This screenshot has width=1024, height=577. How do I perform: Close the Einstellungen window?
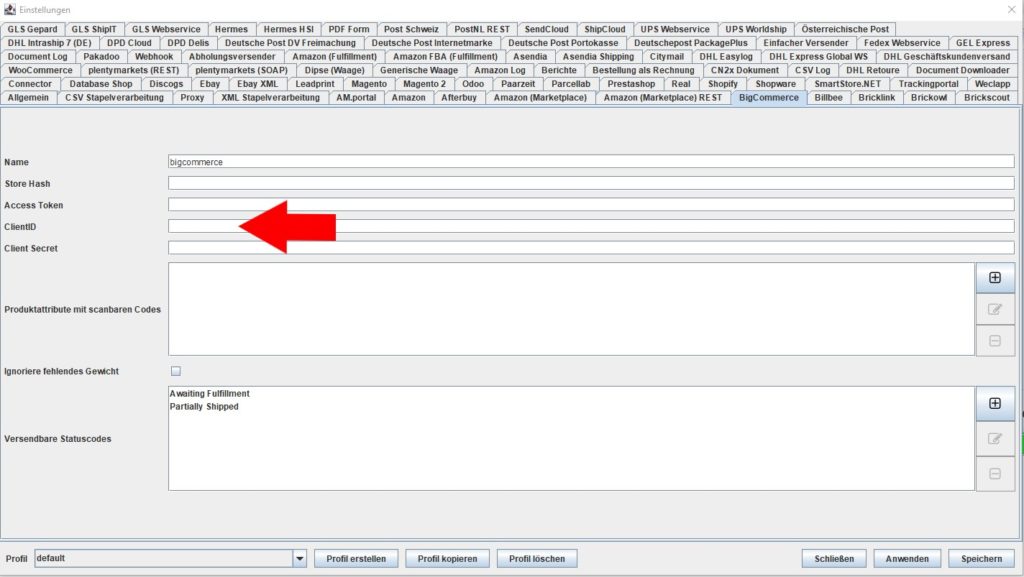(x=1012, y=9)
